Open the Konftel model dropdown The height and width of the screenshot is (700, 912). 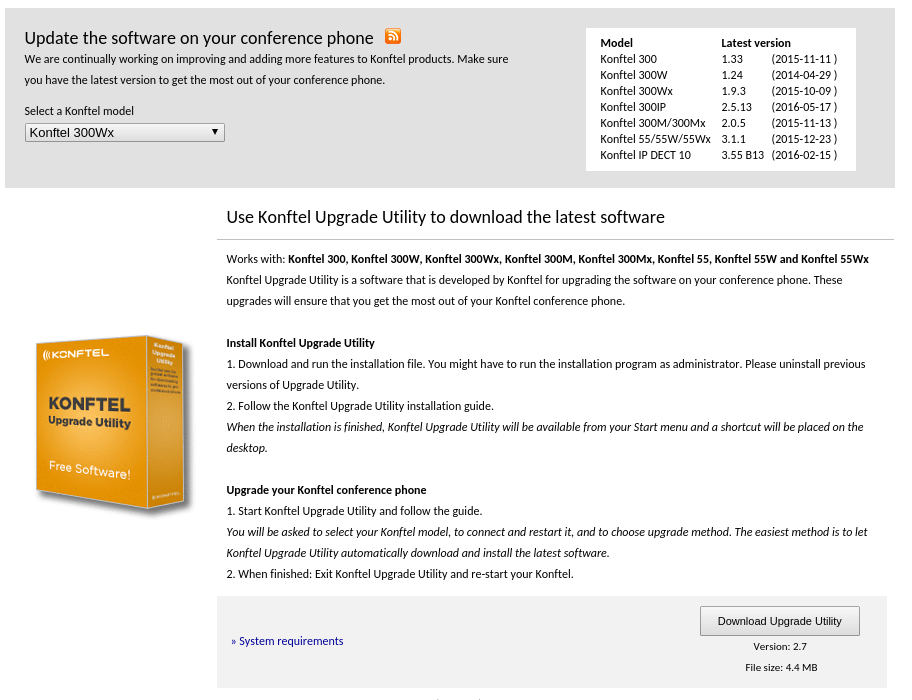(x=124, y=133)
